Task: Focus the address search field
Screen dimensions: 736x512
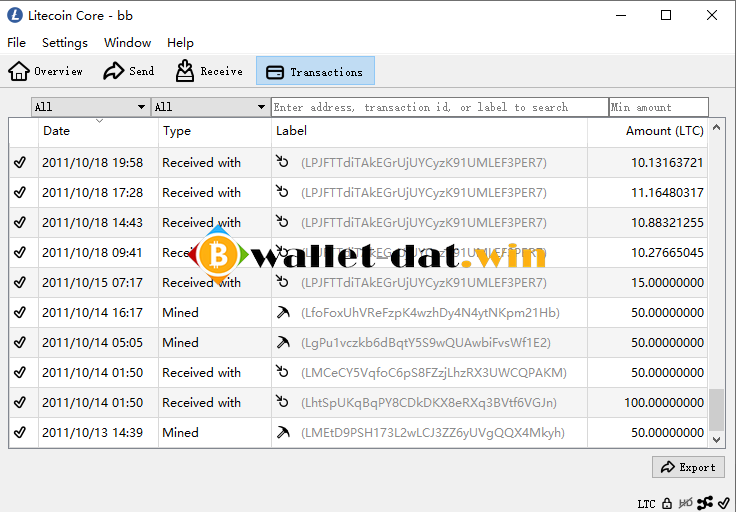Action: click(x=440, y=107)
